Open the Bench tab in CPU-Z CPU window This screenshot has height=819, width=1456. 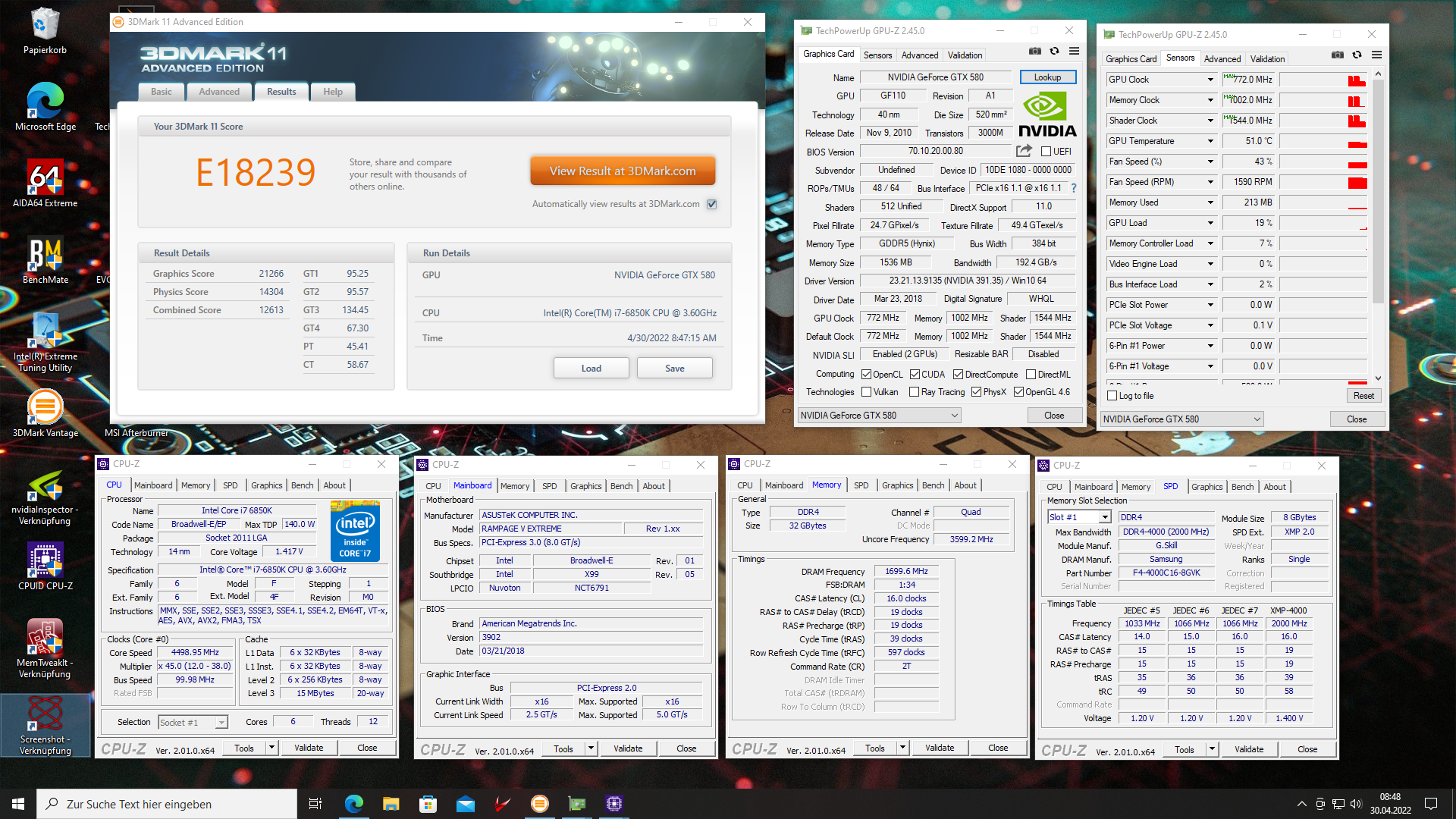(x=302, y=485)
